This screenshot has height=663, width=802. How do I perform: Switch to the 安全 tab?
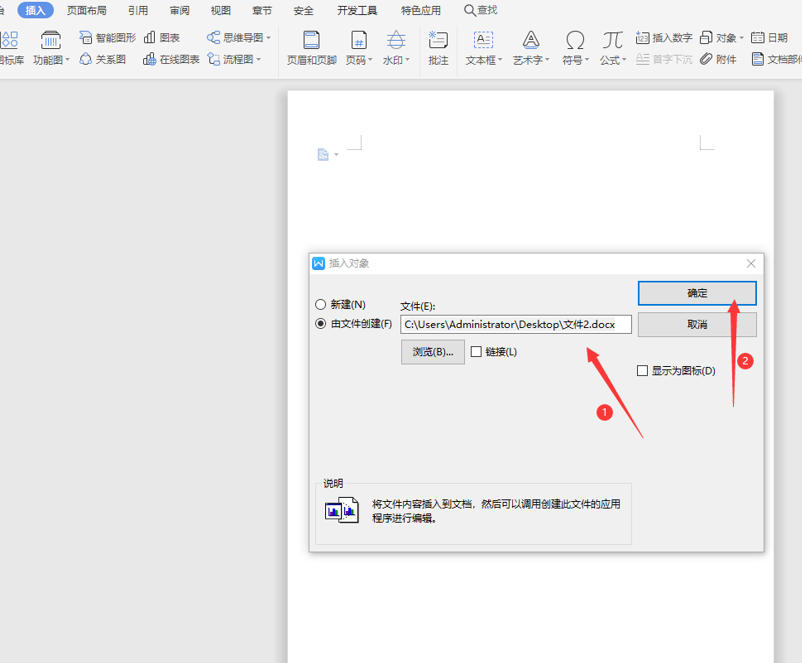(303, 10)
